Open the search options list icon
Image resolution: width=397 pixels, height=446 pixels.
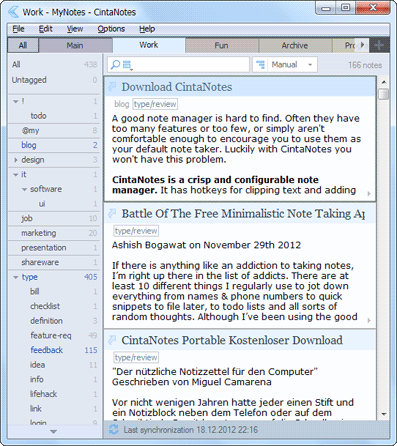[x=128, y=65]
